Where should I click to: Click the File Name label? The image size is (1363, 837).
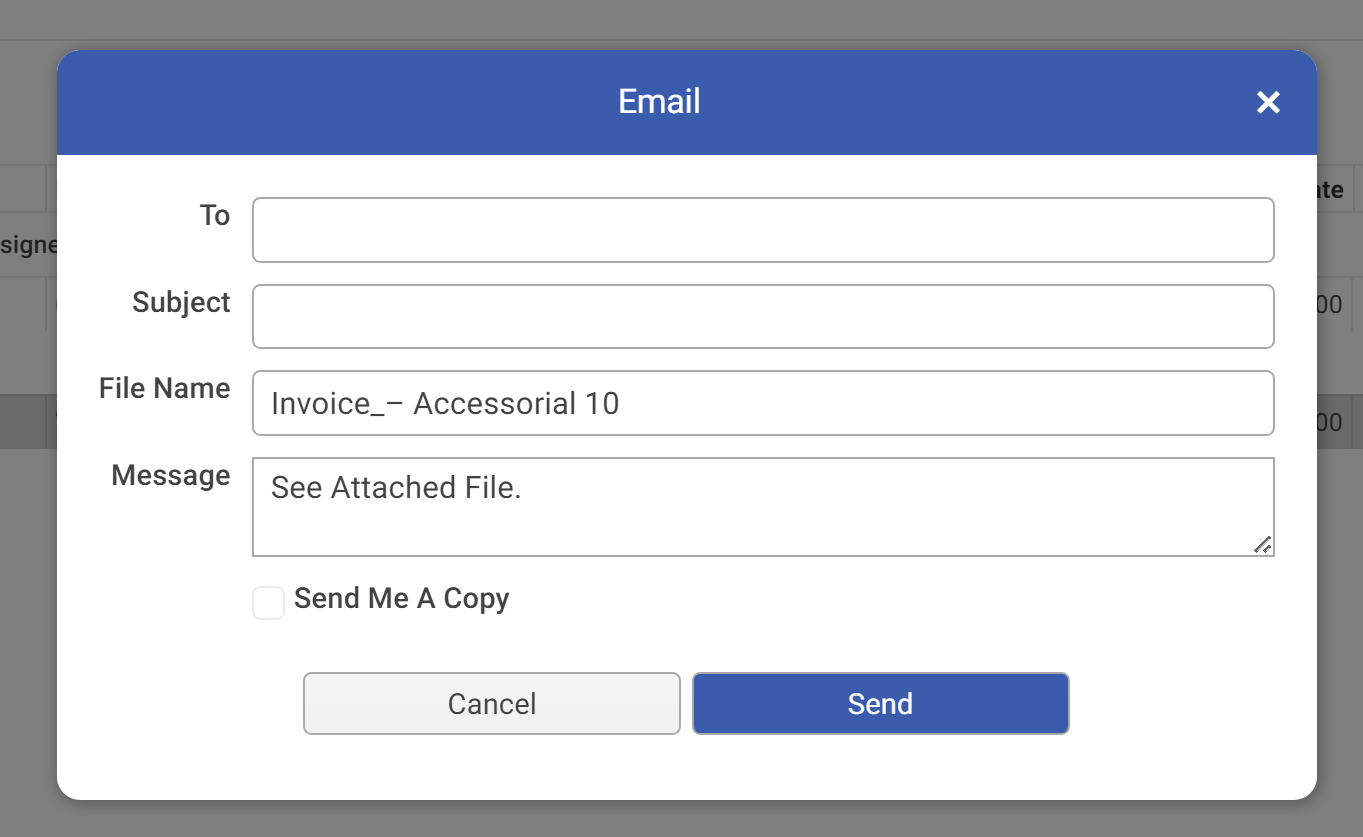click(163, 389)
